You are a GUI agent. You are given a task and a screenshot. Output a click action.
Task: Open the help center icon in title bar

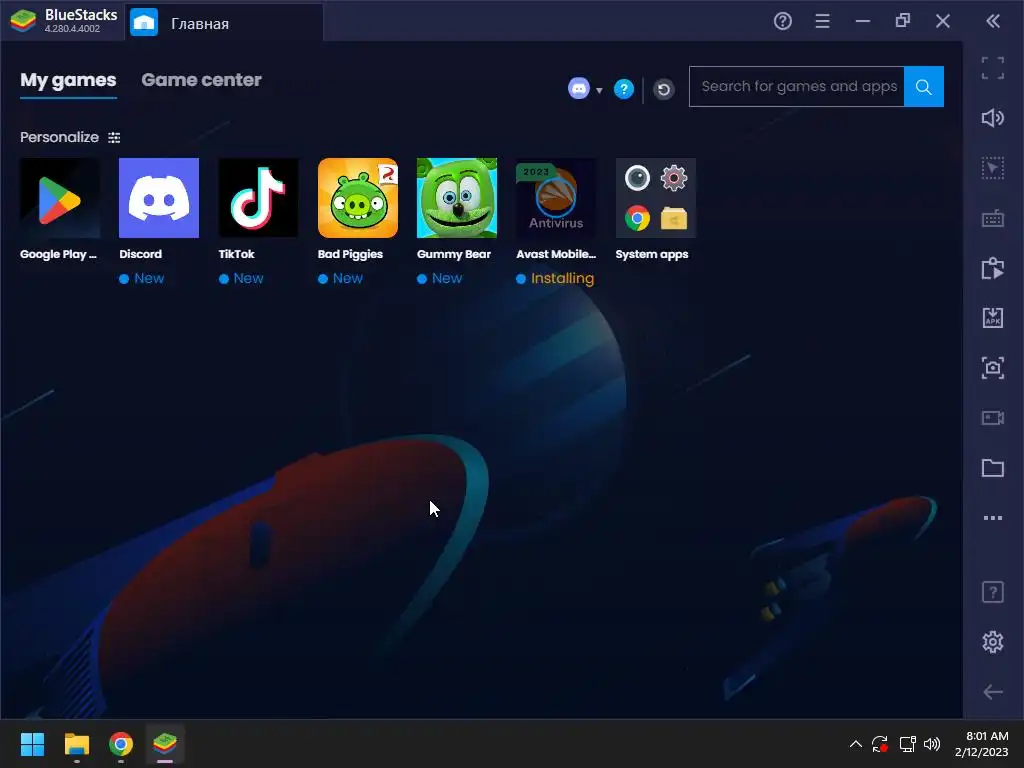pyautogui.click(x=782, y=21)
